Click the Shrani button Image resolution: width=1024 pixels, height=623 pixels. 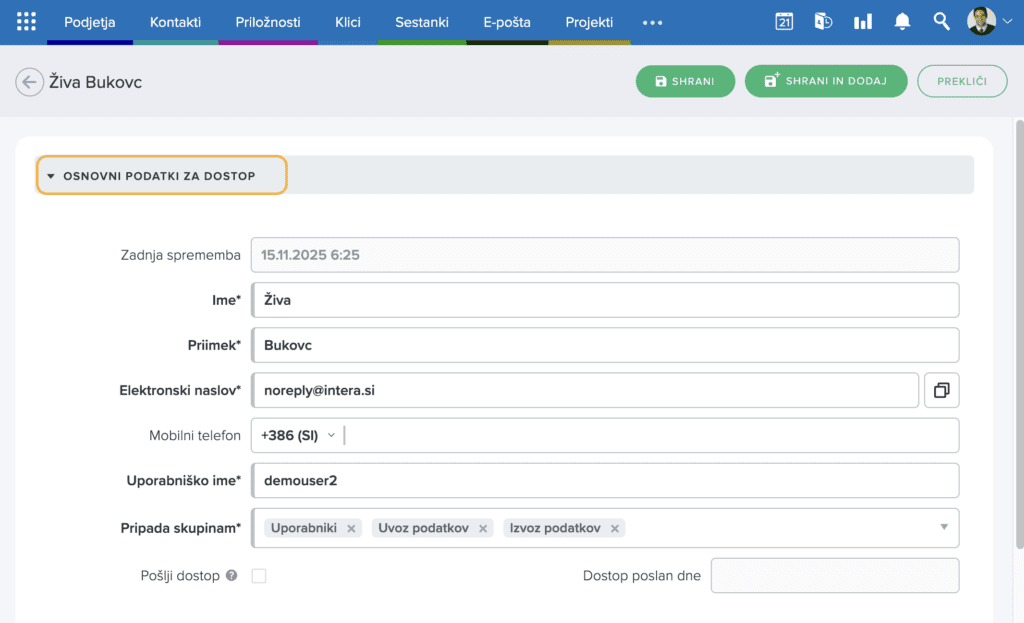[x=685, y=82]
